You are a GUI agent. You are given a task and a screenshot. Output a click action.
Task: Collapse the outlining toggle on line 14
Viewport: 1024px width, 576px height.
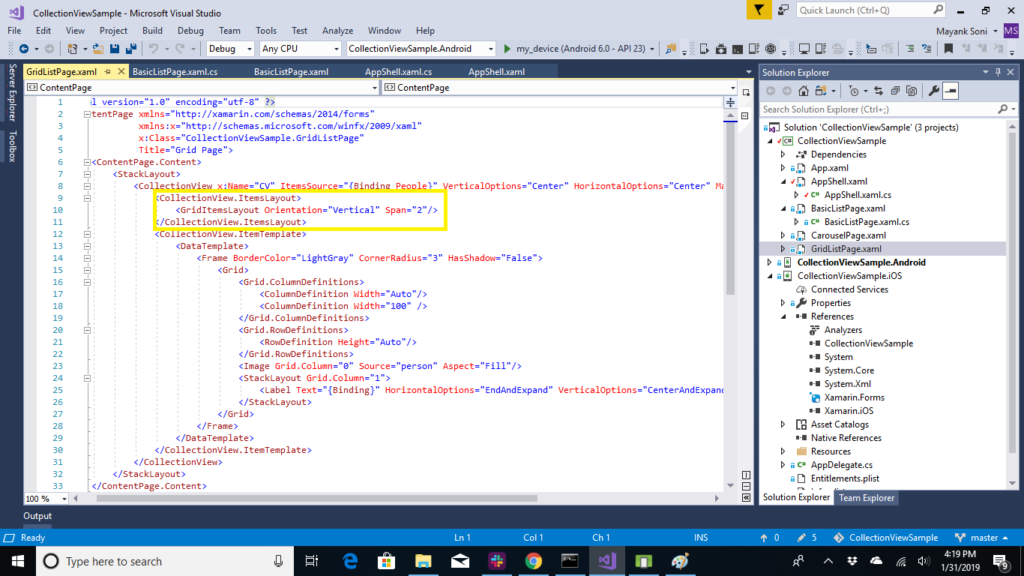pyautogui.click(x=87, y=258)
